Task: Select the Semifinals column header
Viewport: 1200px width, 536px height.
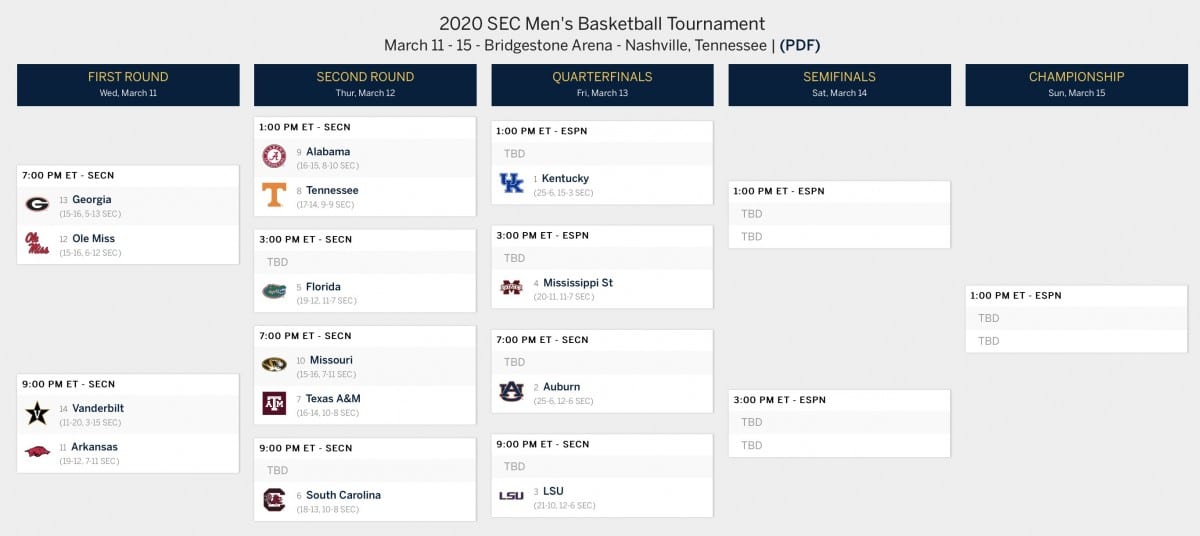Action: pos(839,85)
